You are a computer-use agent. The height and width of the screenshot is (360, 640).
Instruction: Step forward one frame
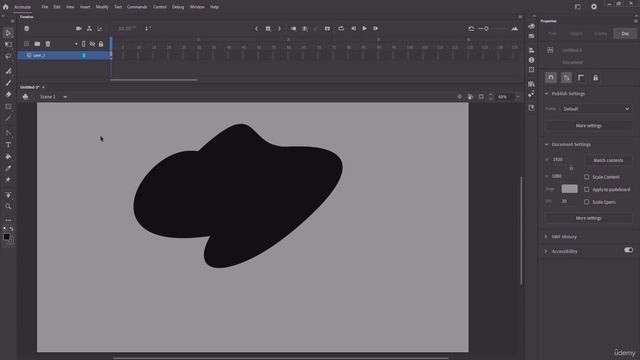click(x=376, y=29)
